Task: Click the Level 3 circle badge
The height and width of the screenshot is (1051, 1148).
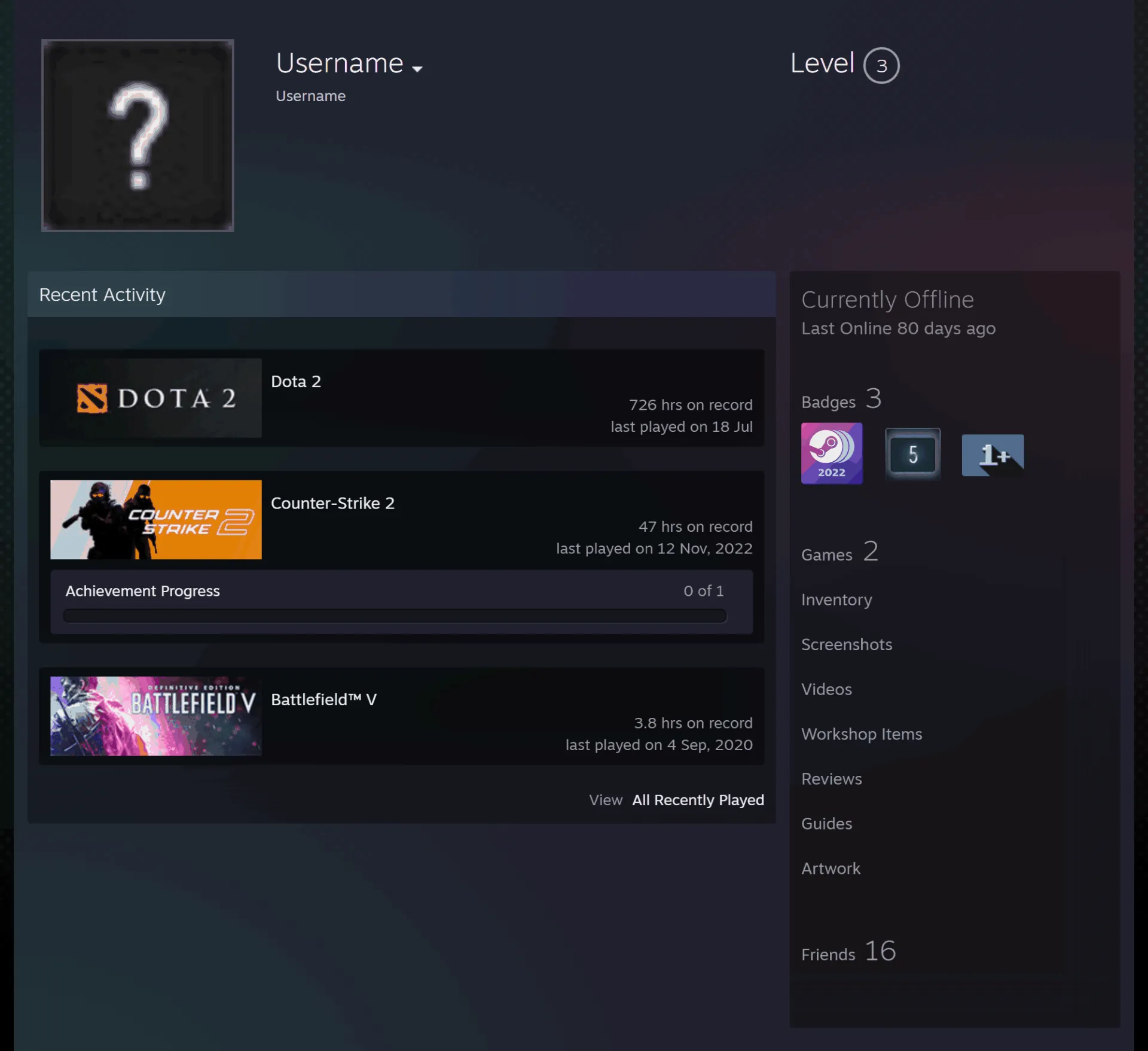Action: tap(881, 65)
